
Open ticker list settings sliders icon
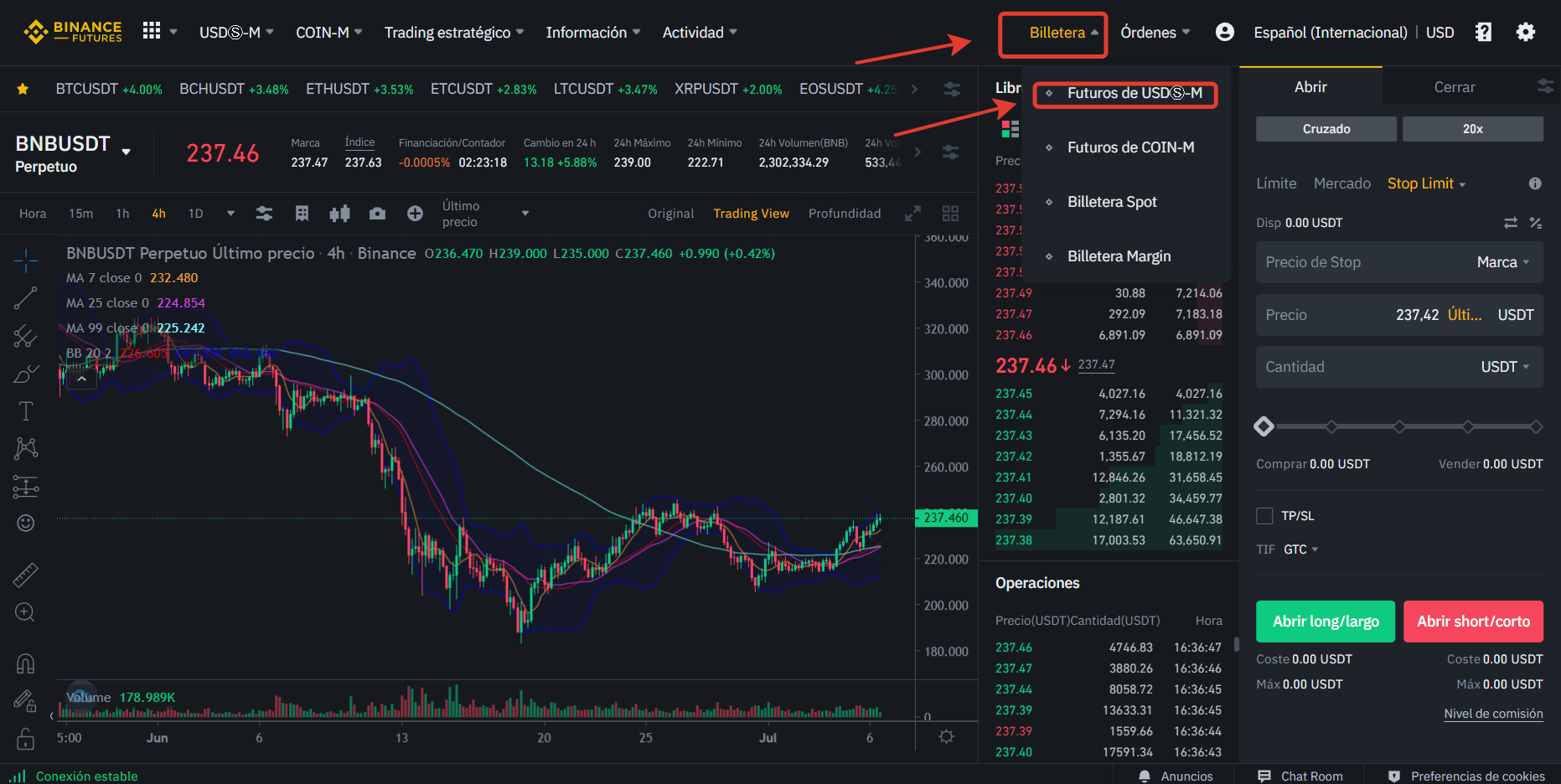(952, 89)
